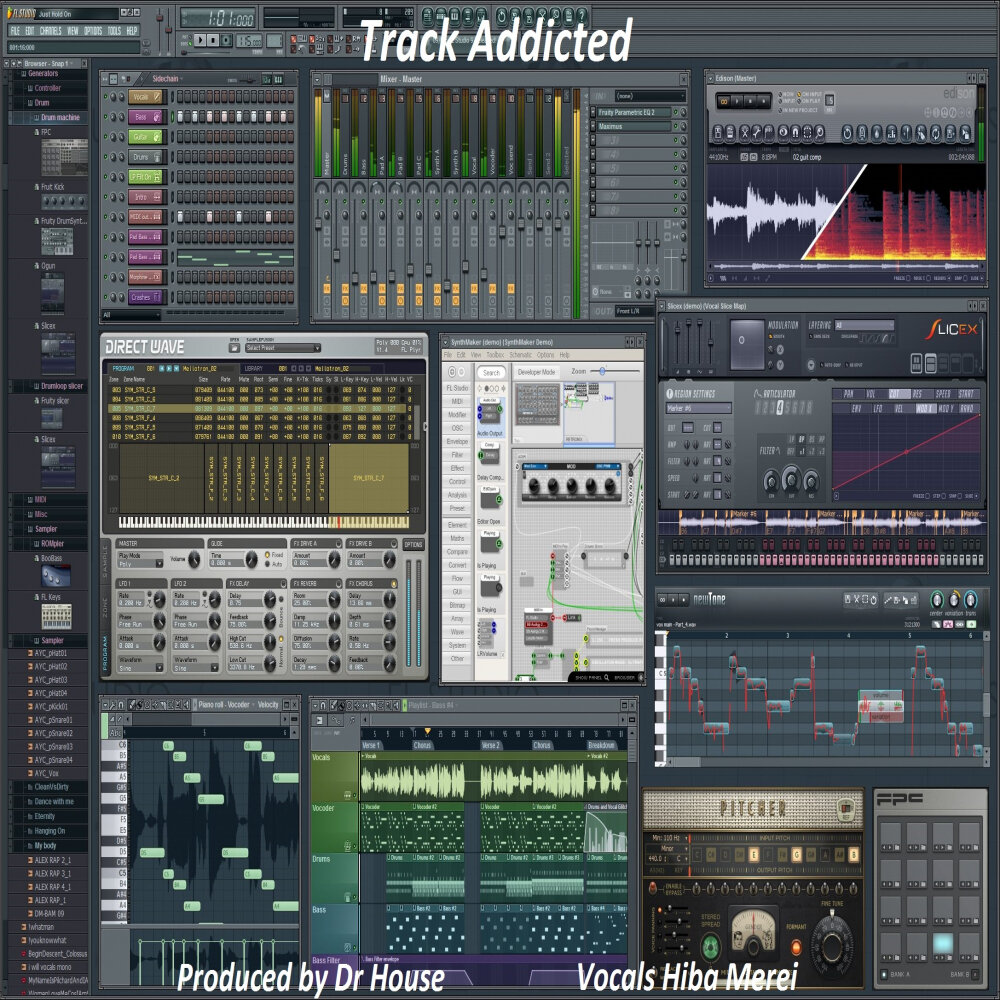Select the paint tool in the Playlist toolbar
The width and height of the screenshot is (1000, 1000).
pyautogui.click(x=343, y=705)
